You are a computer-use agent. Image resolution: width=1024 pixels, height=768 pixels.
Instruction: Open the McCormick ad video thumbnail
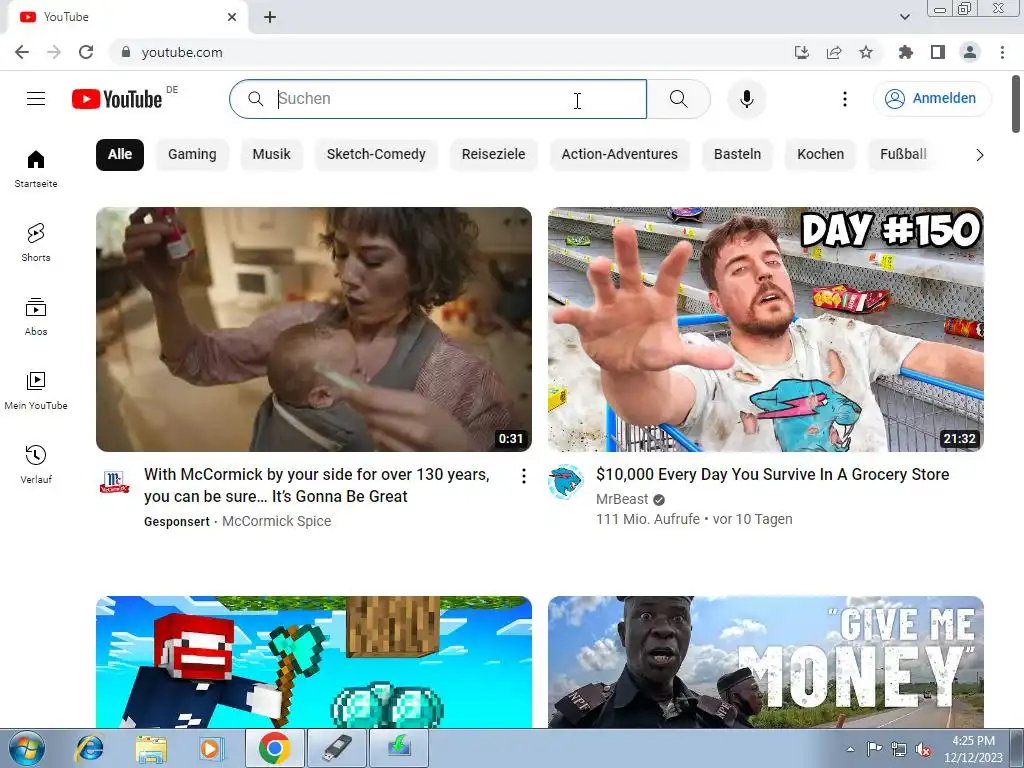(313, 329)
